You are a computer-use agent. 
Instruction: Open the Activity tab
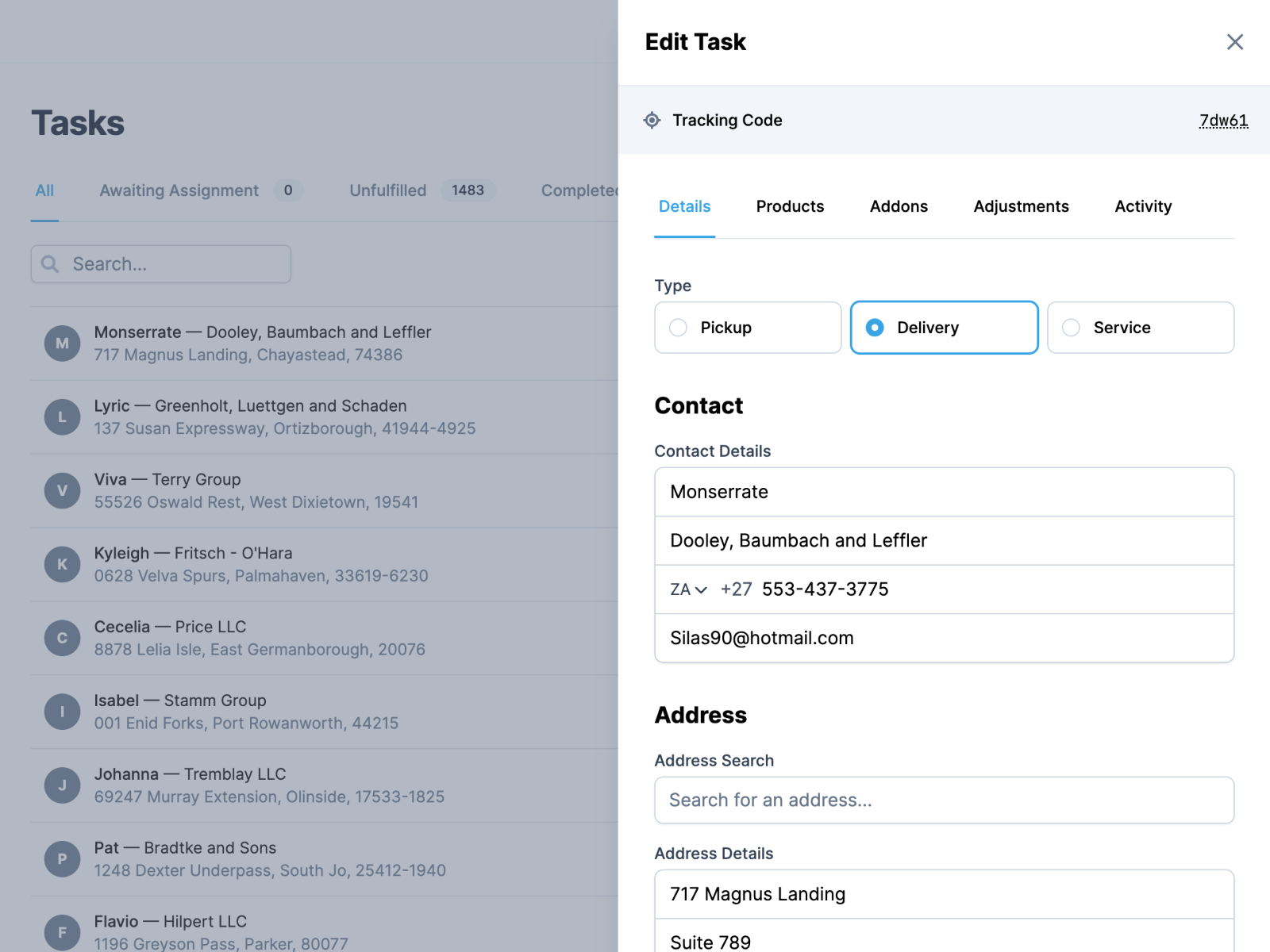tap(1143, 206)
